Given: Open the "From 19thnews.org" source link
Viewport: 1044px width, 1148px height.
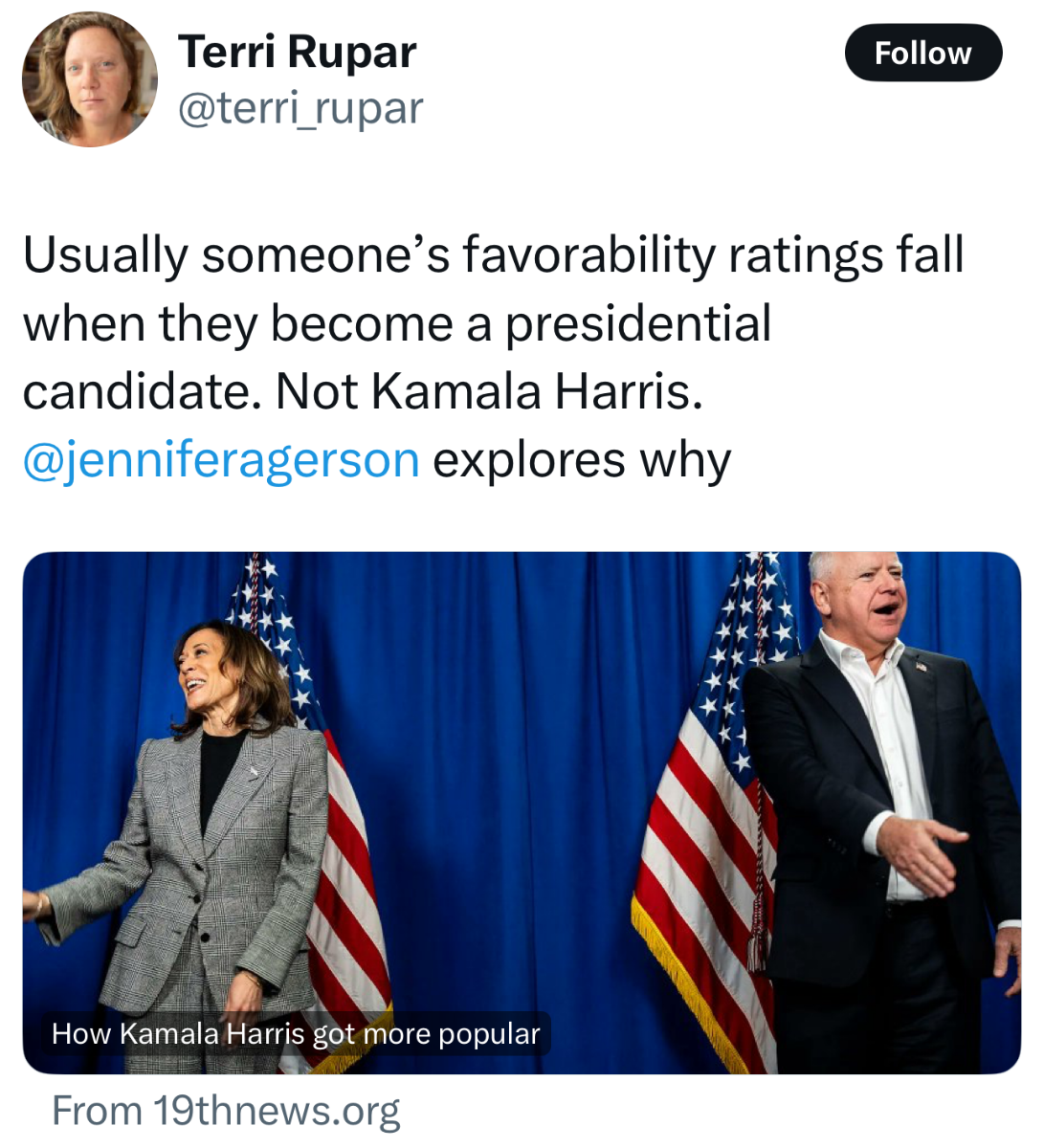Looking at the screenshot, I should [226, 1112].
